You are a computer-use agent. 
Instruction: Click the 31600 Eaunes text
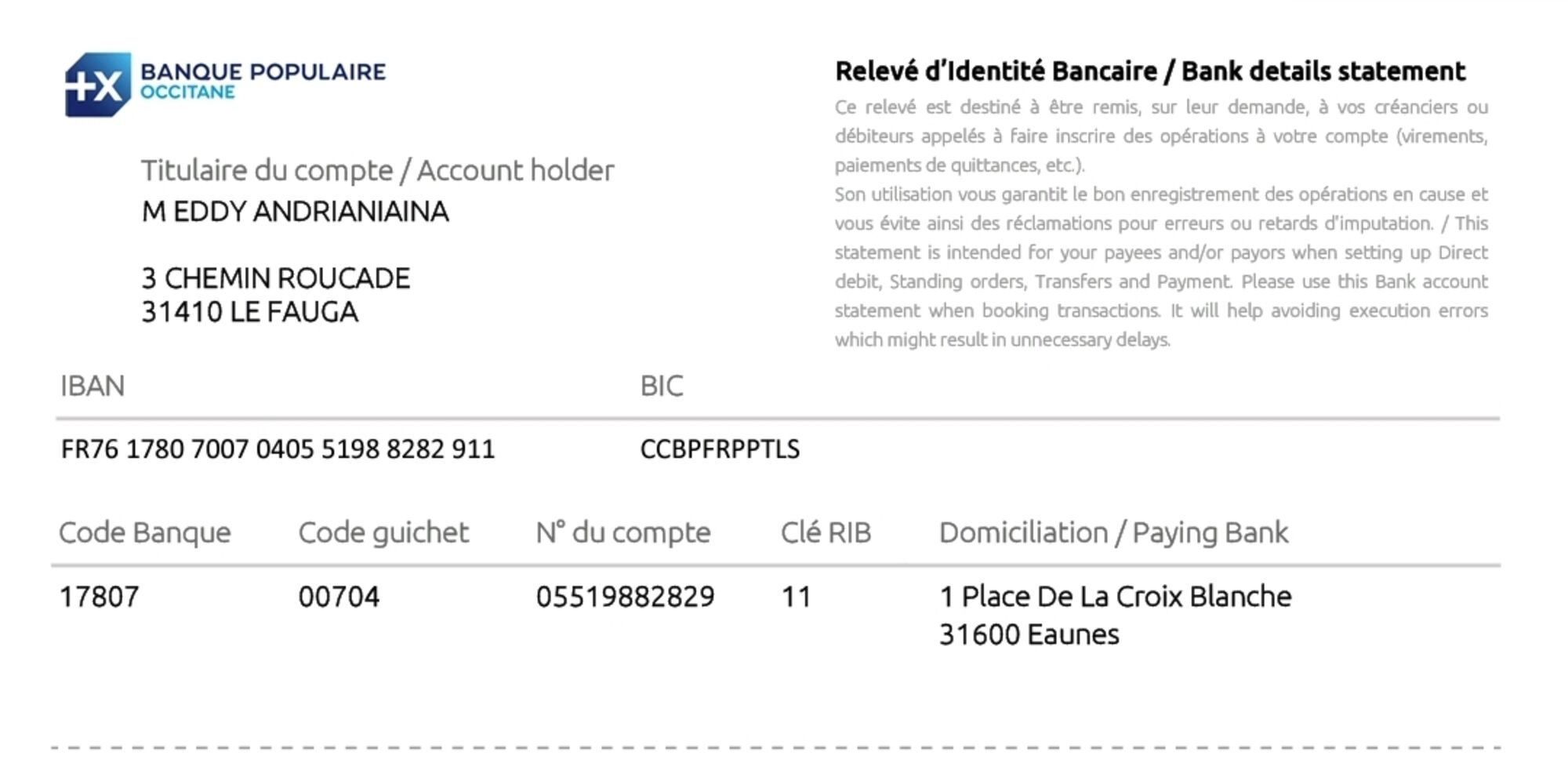(x=1029, y=634)
